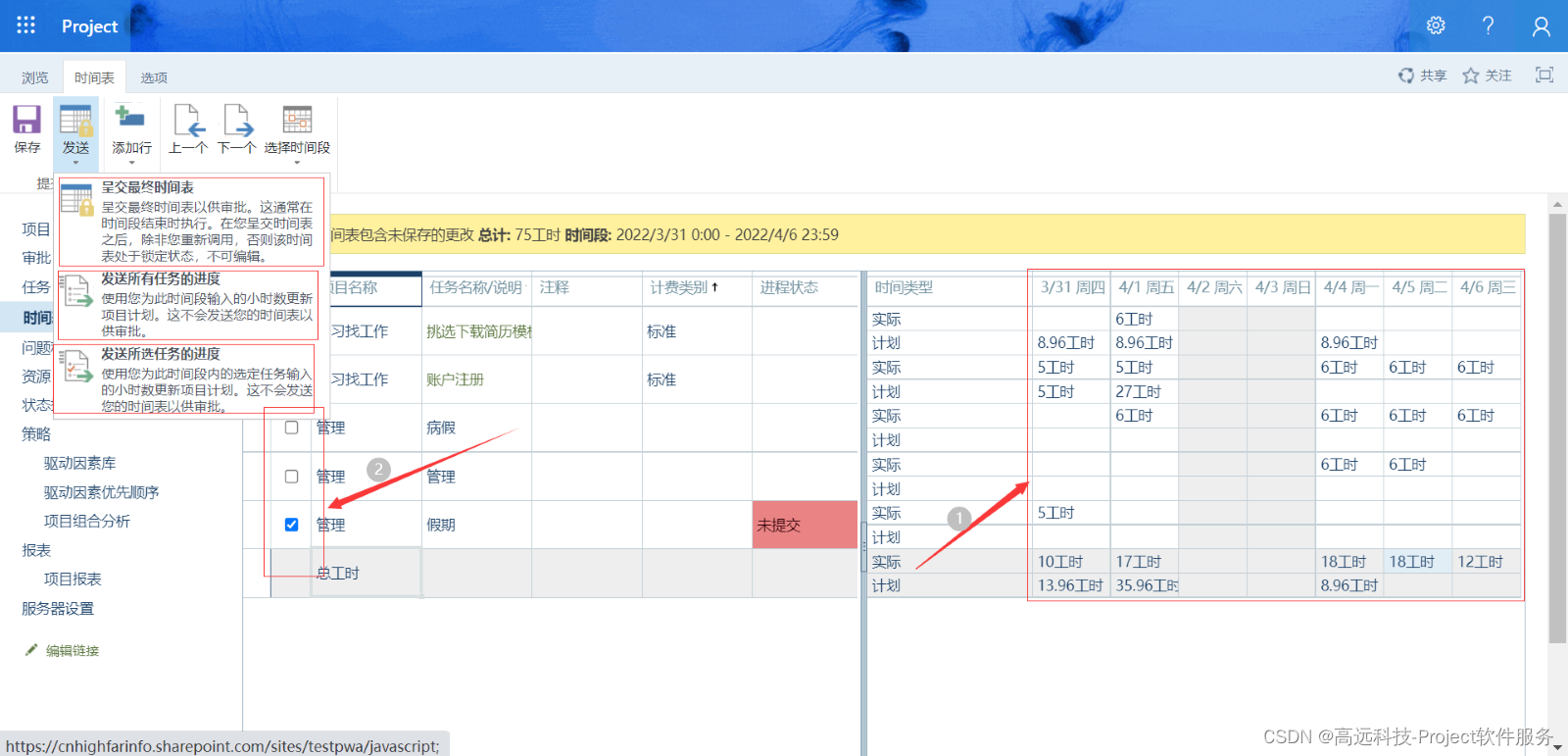
Task: Click the 4/6 周三 date column header
Action: [x=1488, y=287]
